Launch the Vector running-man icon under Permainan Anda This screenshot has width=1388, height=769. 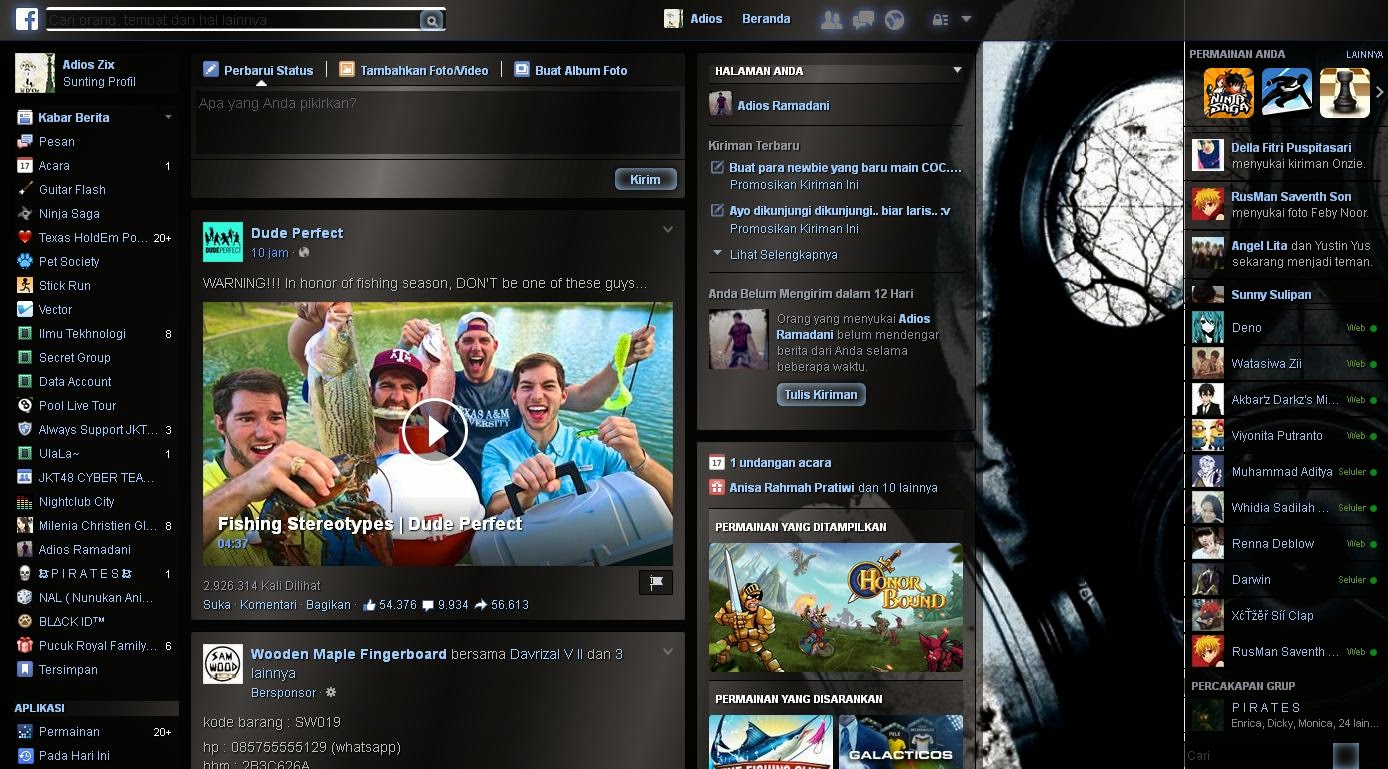pyautogui.click(x=1287, y=93)
